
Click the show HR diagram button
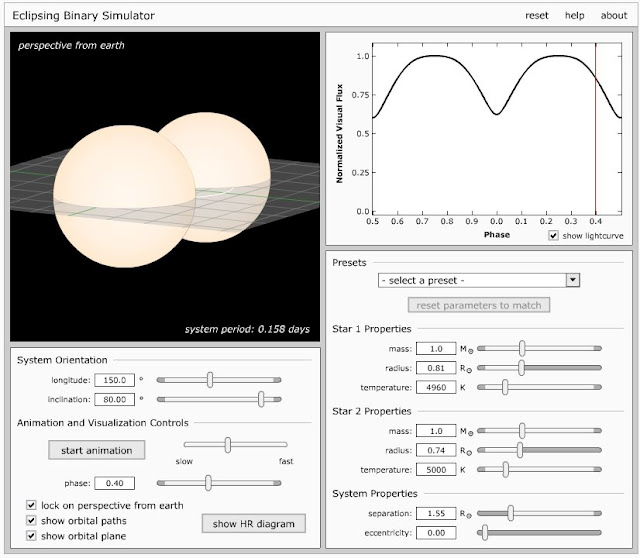[253, 523]
